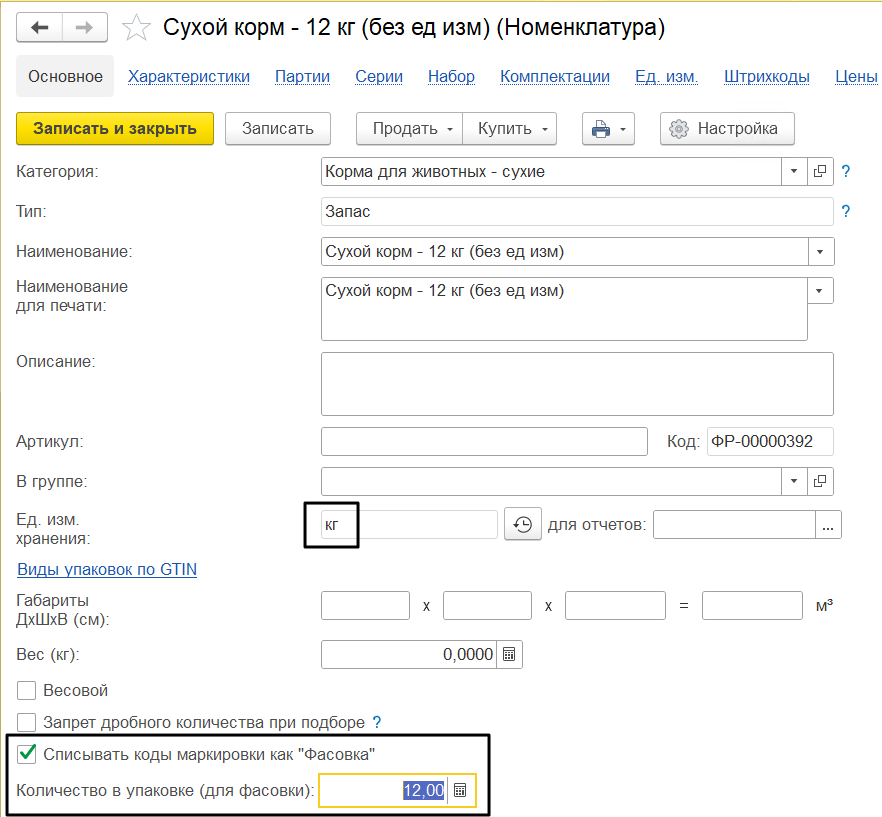The width and height of the screenshot is (882, 817).
Task: Toggle Запрет дробного количества при подборе
Action: [x=27, y=722]
